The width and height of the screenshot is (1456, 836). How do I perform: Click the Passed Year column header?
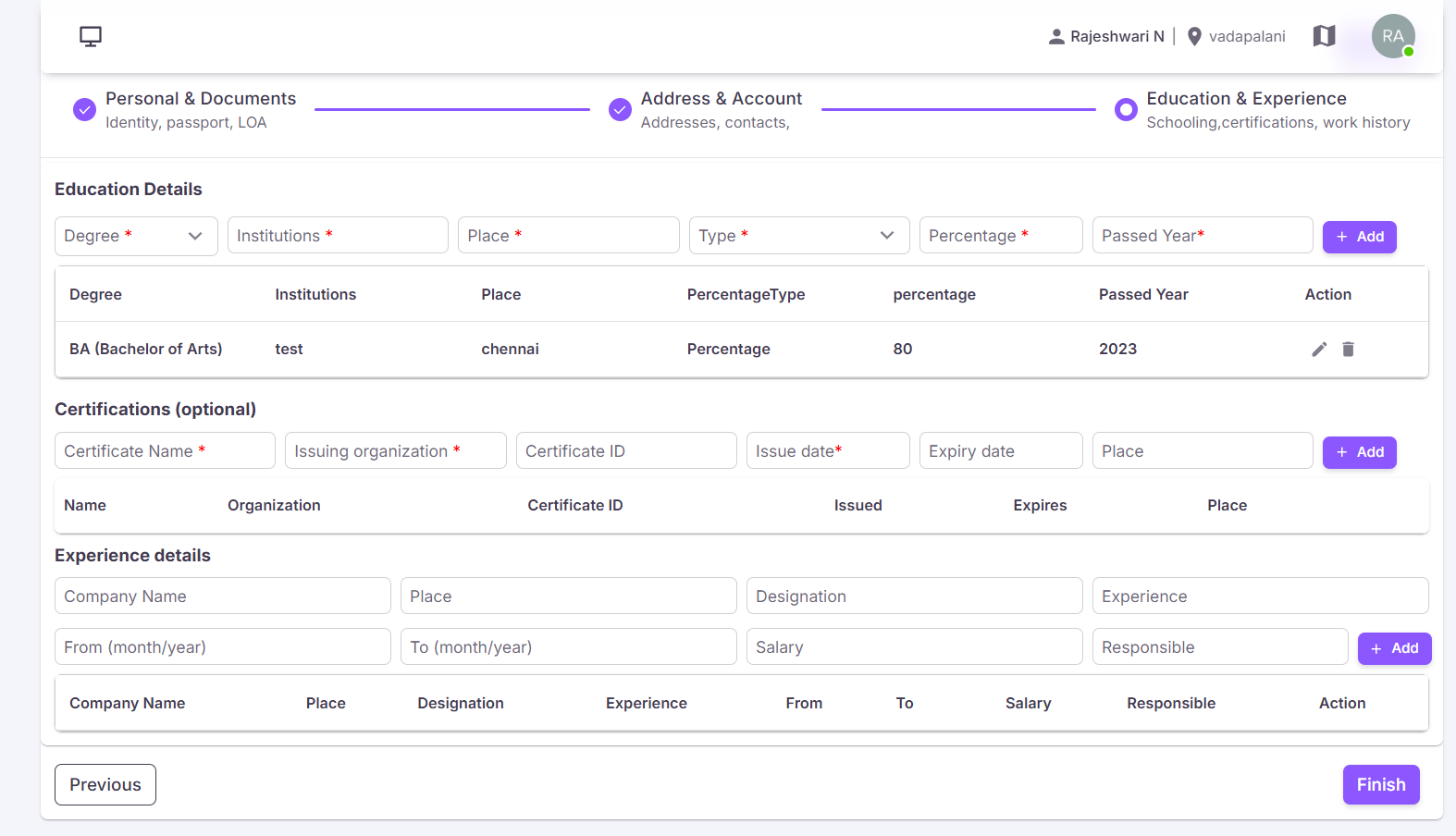1143,294
